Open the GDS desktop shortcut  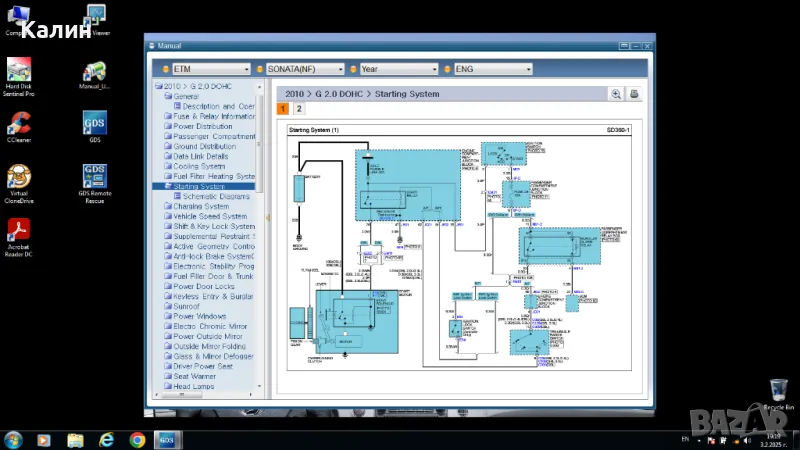95,125
